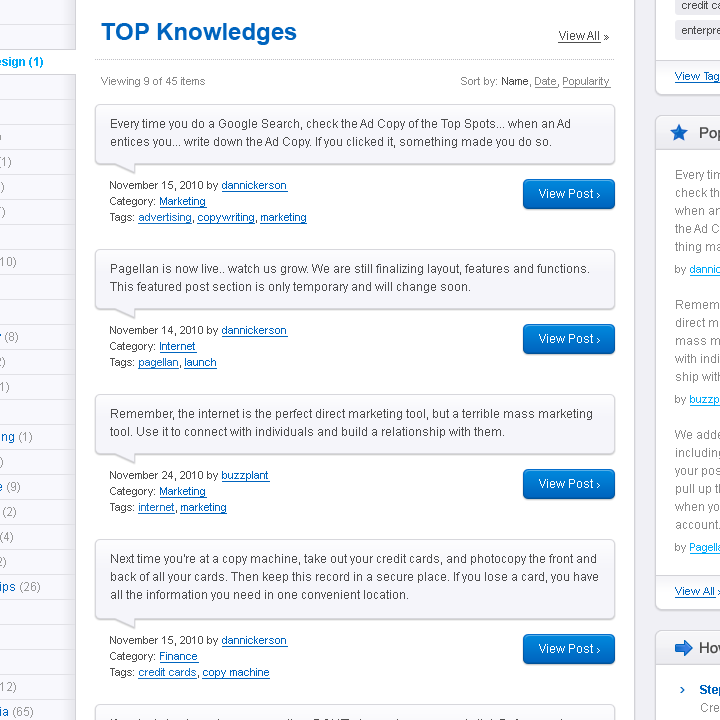Open Marketing category of the buzzplant post
720x720 pixels.
(x=182, y=492)
